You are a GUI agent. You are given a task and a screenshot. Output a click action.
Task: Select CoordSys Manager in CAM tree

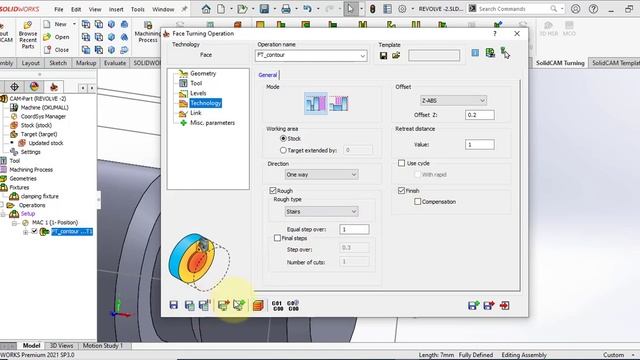click(43, 116)
